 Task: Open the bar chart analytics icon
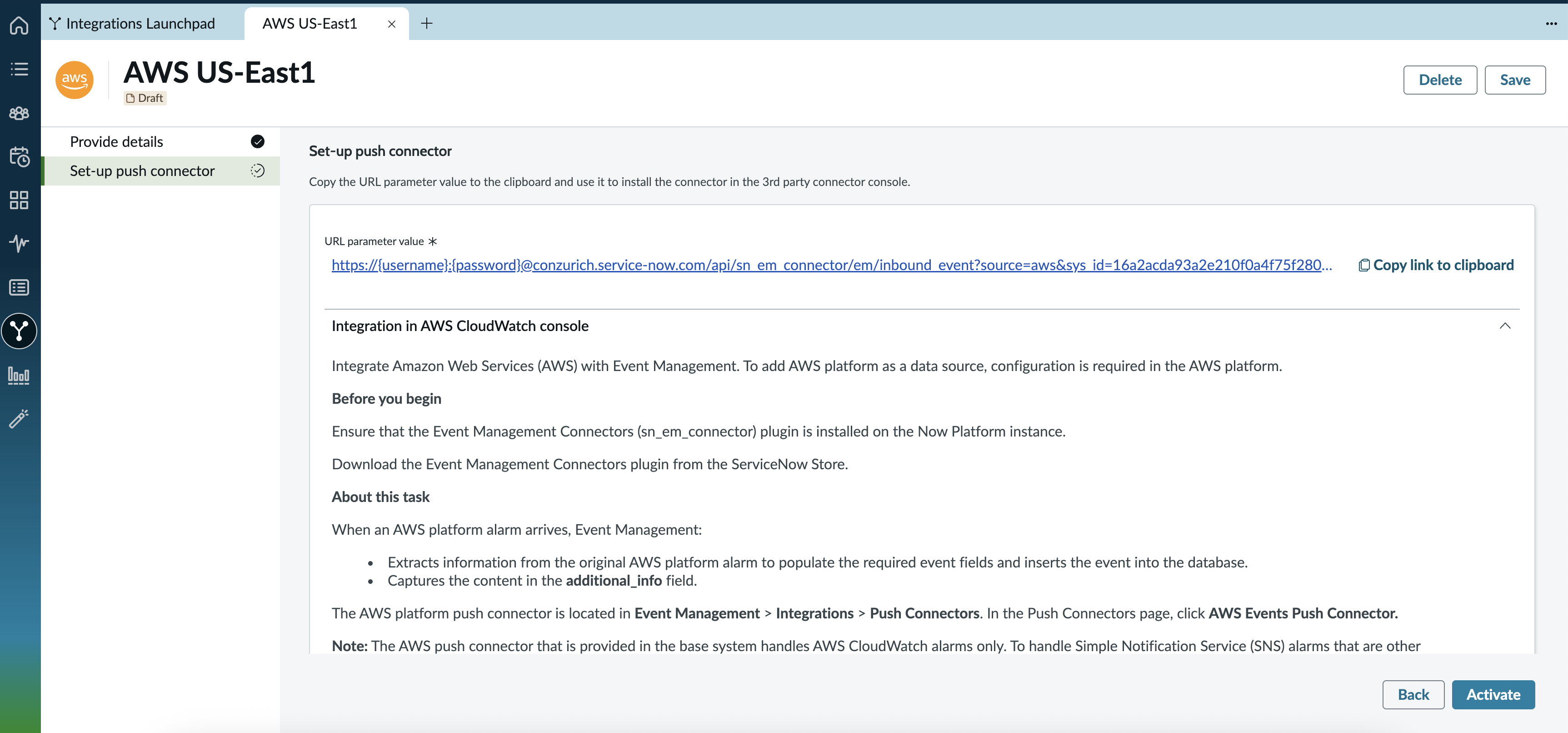click(x=19, y=375)
